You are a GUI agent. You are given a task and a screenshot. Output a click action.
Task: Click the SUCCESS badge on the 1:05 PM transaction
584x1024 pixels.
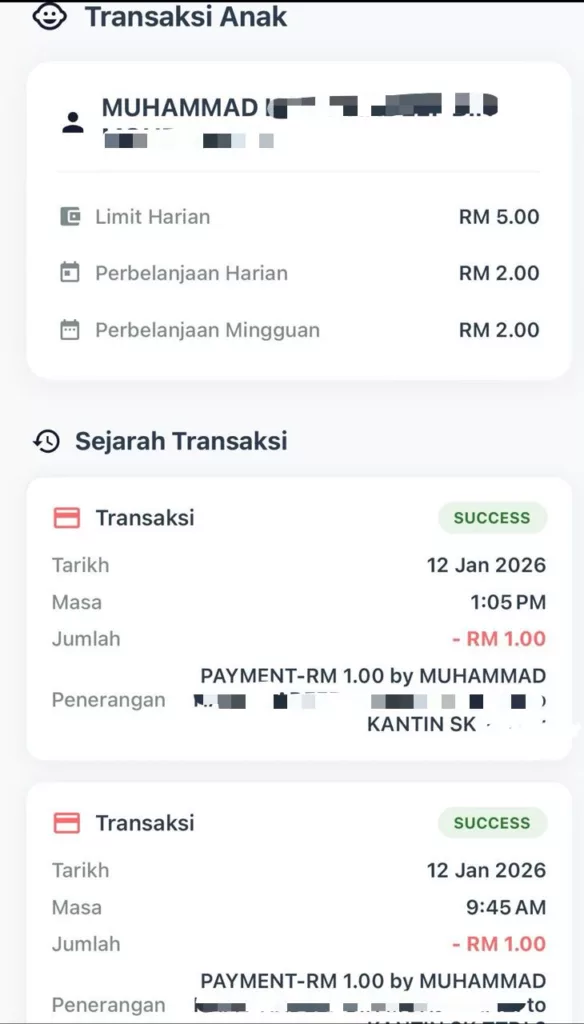point(492,518)
